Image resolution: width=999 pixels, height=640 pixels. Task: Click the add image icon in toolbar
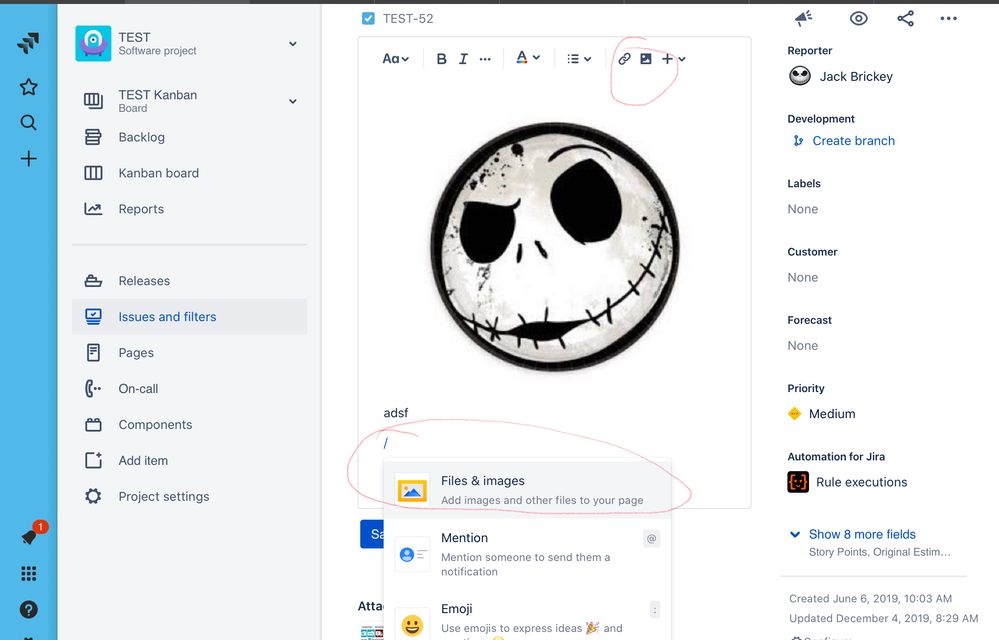pyautogui.click(x=645, y=59)
